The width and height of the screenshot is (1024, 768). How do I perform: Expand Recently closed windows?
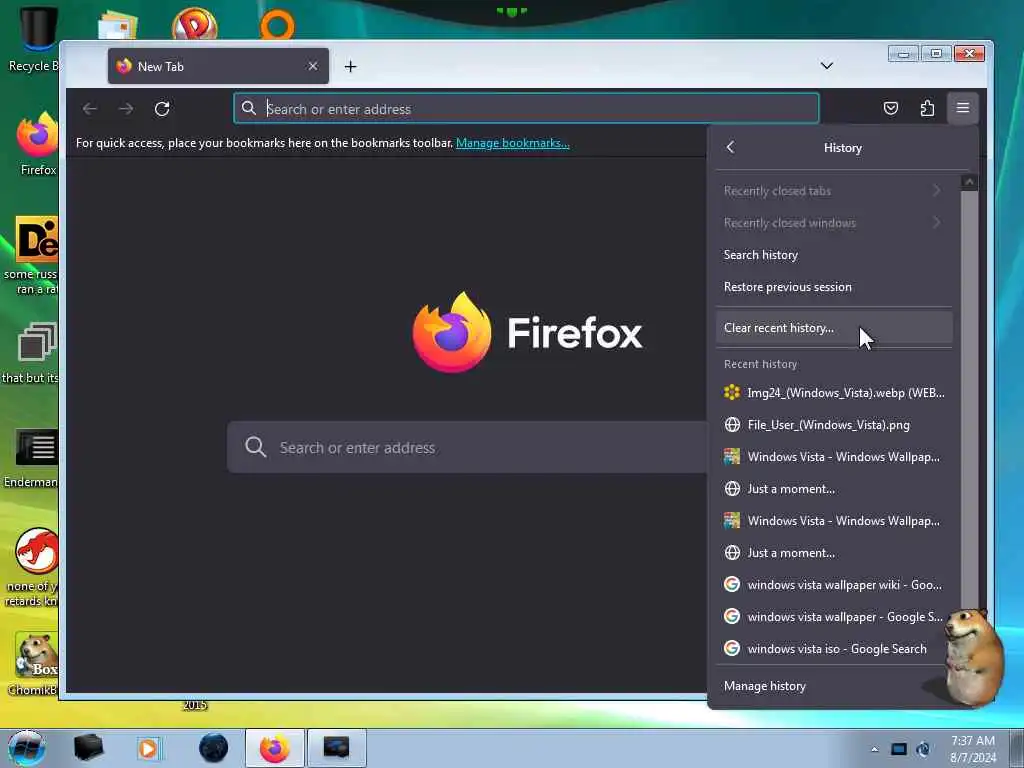pyautogui.click(x=833, y=223)
